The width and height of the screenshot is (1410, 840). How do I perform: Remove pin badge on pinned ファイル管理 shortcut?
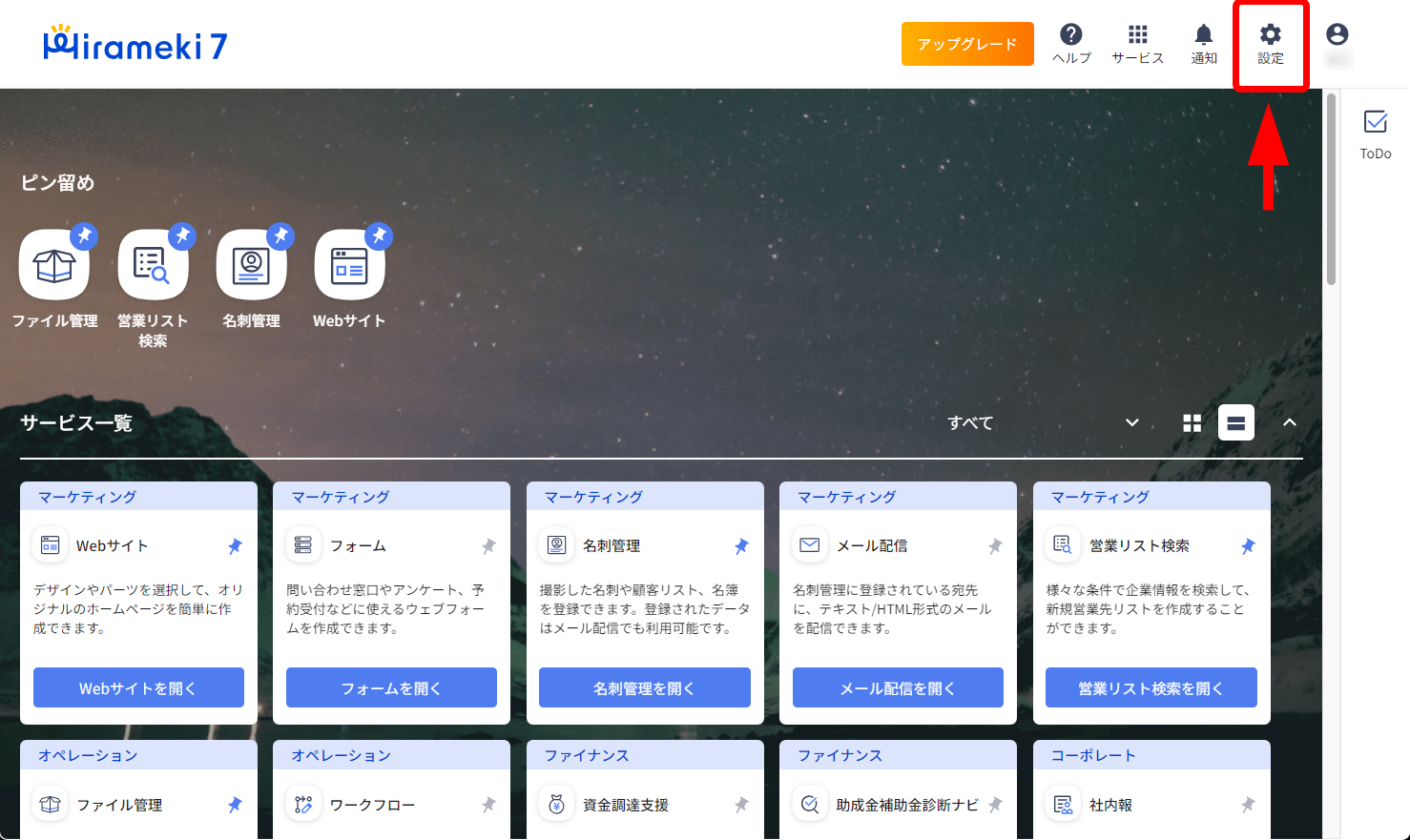tap(84, 236)
